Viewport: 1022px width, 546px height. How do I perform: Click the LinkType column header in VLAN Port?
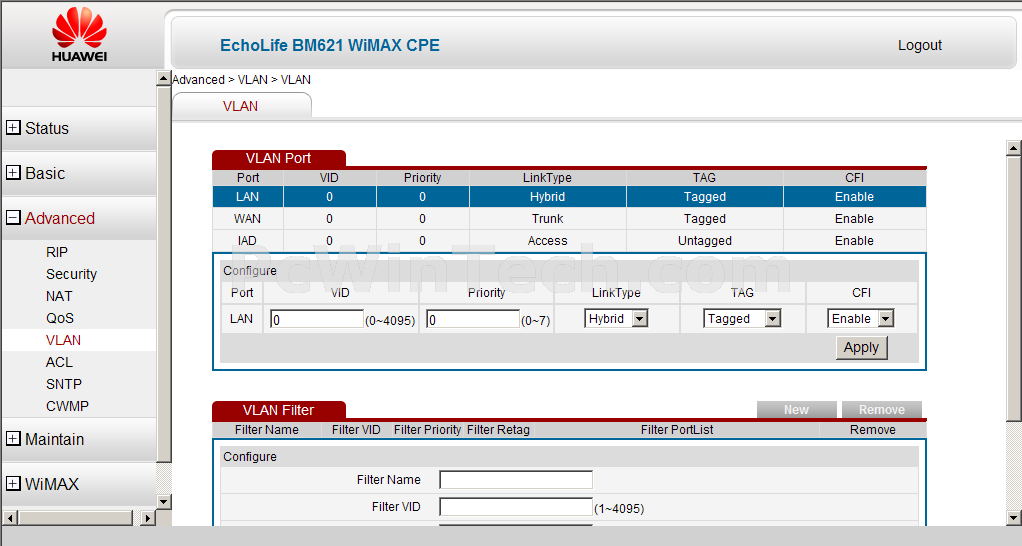(x=547, y=178)
